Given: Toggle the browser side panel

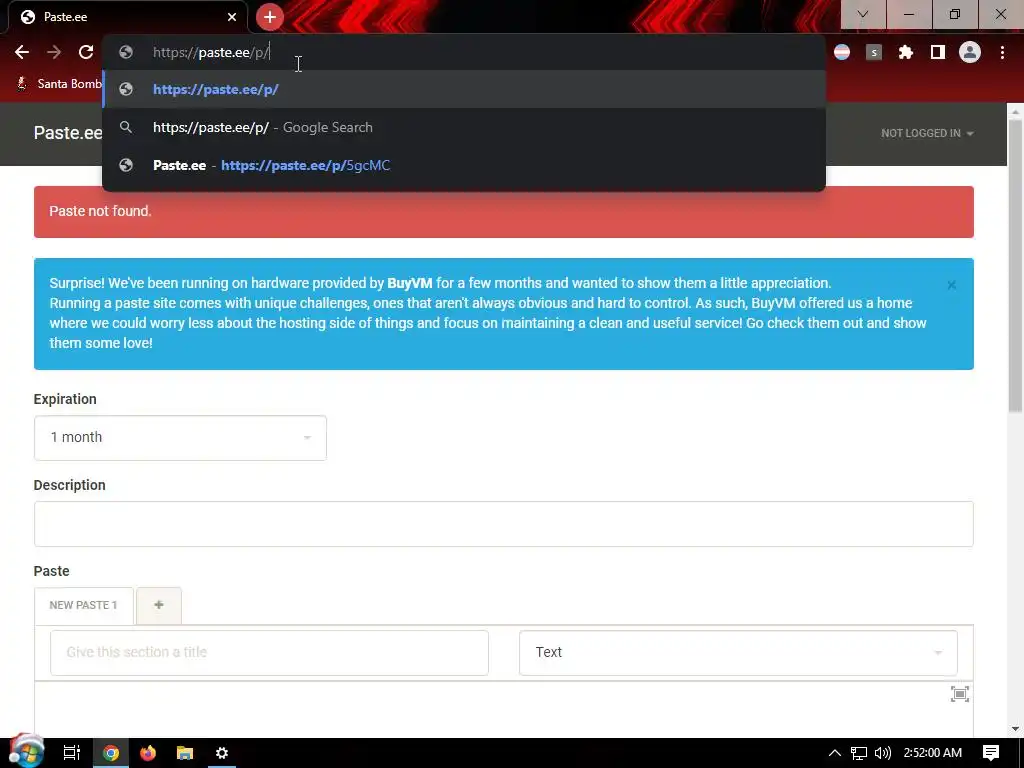Looking at the screenshot, I should pos(938,52).
